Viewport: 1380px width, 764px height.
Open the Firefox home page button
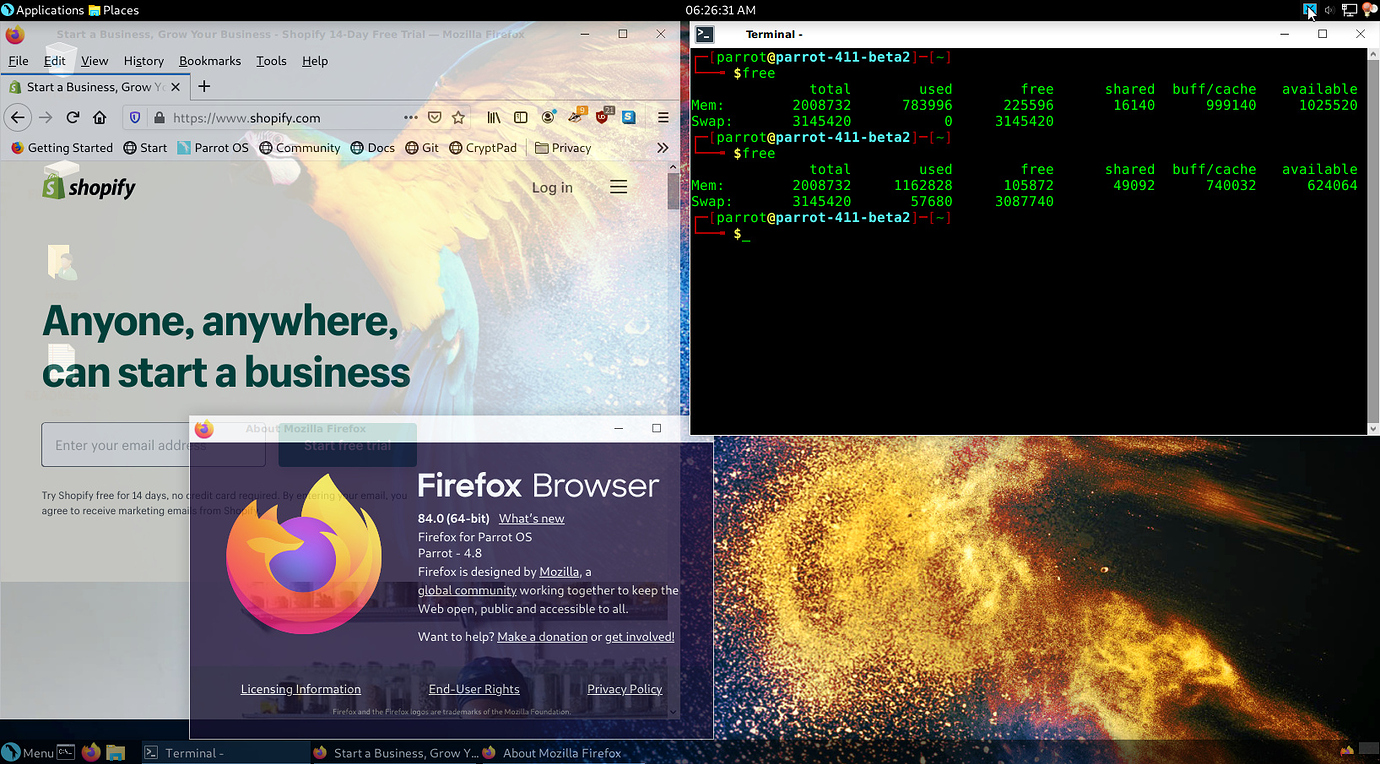point(99,117)
